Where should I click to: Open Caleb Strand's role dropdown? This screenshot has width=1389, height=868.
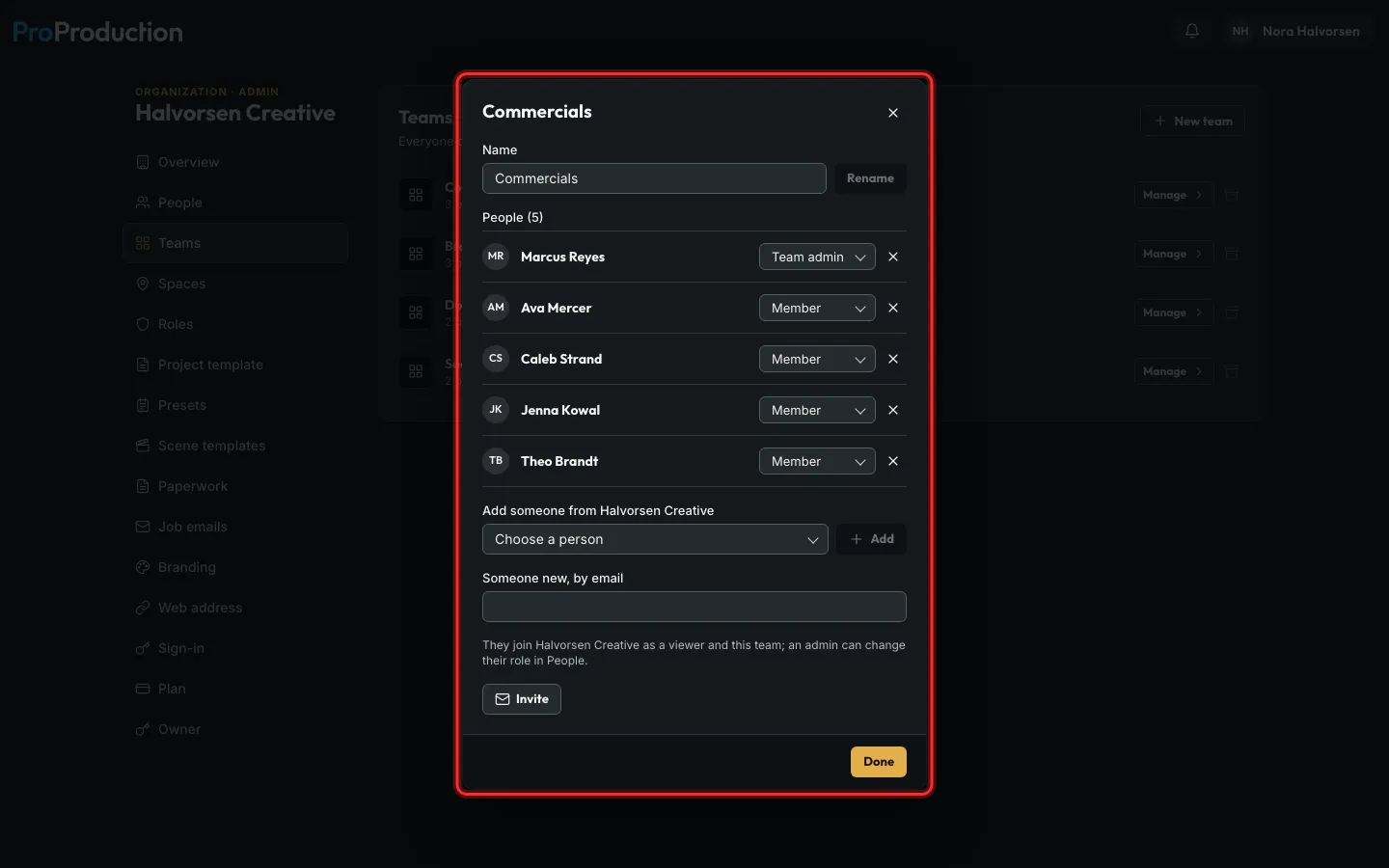(x=817, y=359)
